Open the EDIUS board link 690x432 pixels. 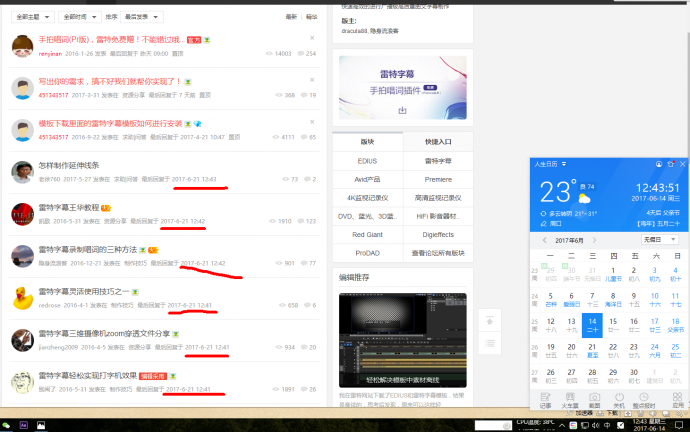point(367,161)
